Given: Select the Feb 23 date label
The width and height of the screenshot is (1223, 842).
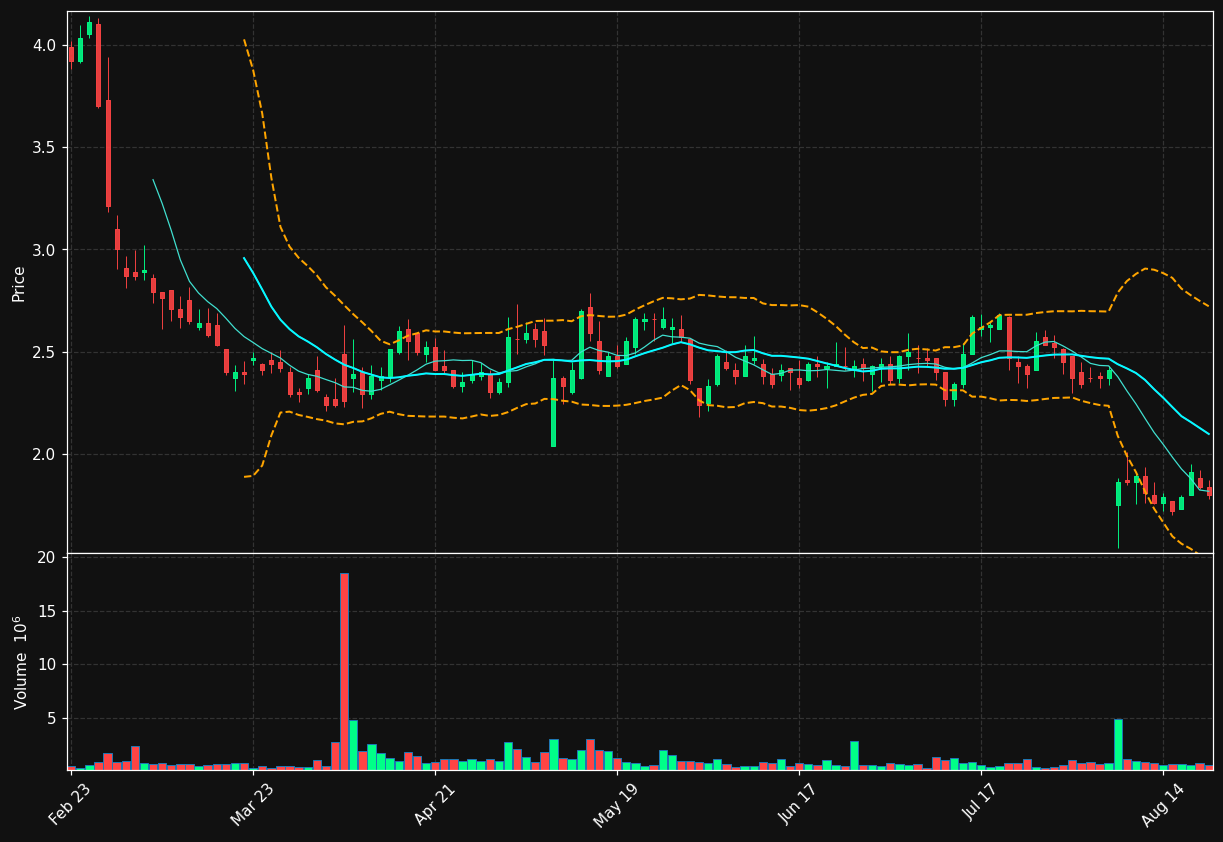Looking at the screenshot, I should 72,803.
